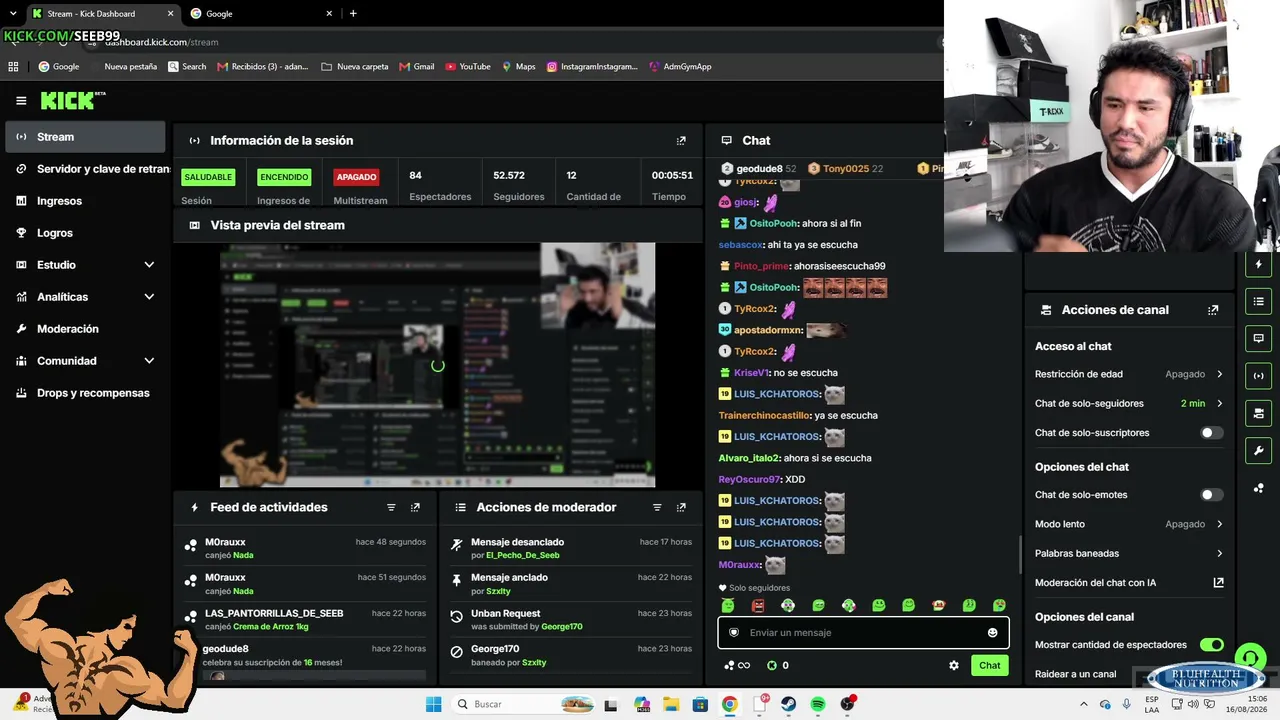This screenshot has width=1280, height=720.
Task: Pop out the Feed de actividades panel
Action: 415,508
